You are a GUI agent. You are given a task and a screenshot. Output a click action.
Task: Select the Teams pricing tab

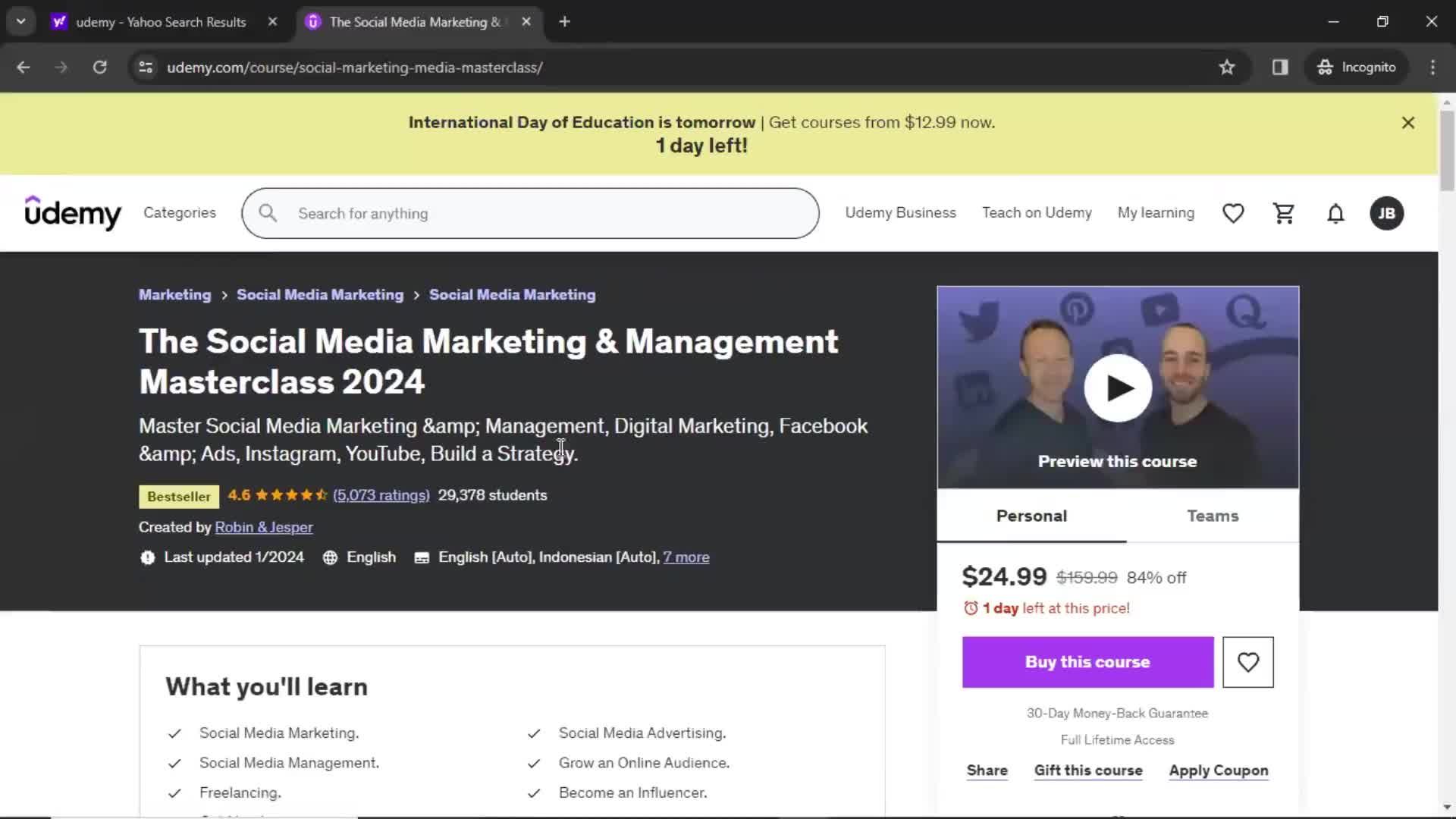tap(1213, 516)
